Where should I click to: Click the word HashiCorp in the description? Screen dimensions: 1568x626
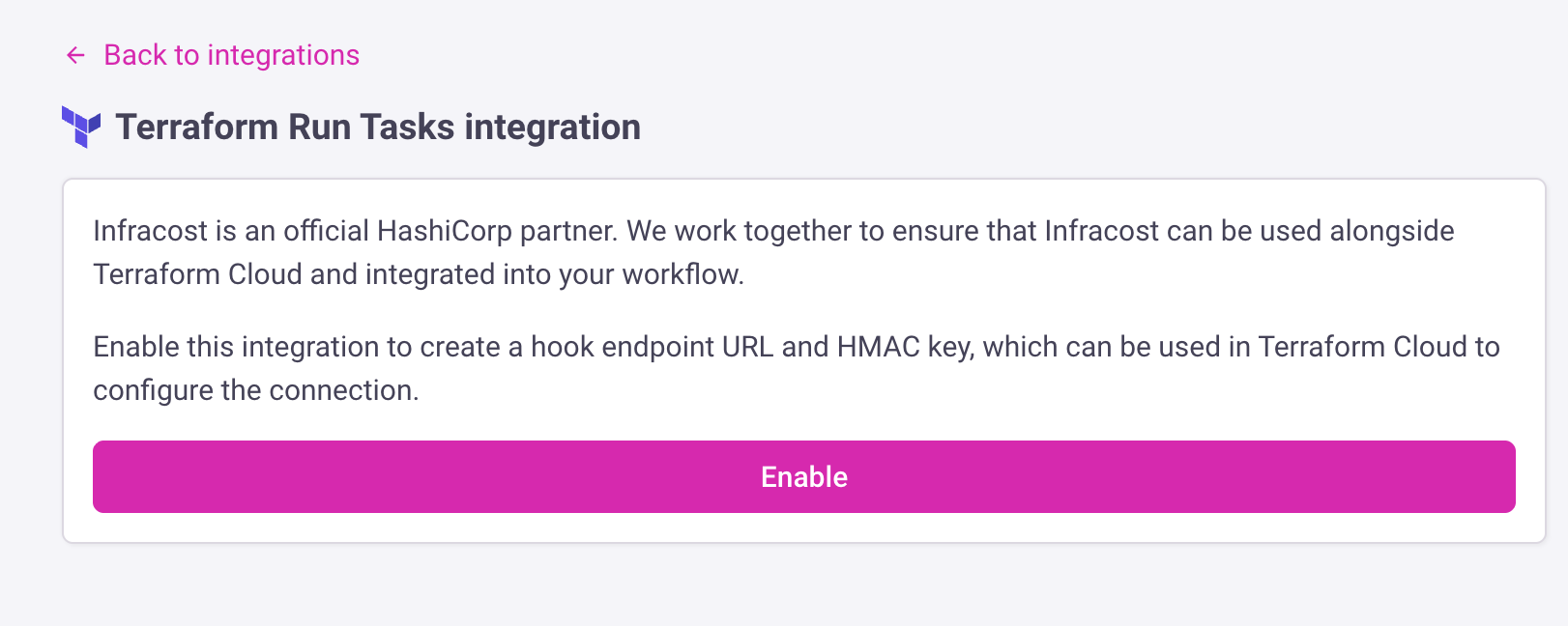point(444,232)
